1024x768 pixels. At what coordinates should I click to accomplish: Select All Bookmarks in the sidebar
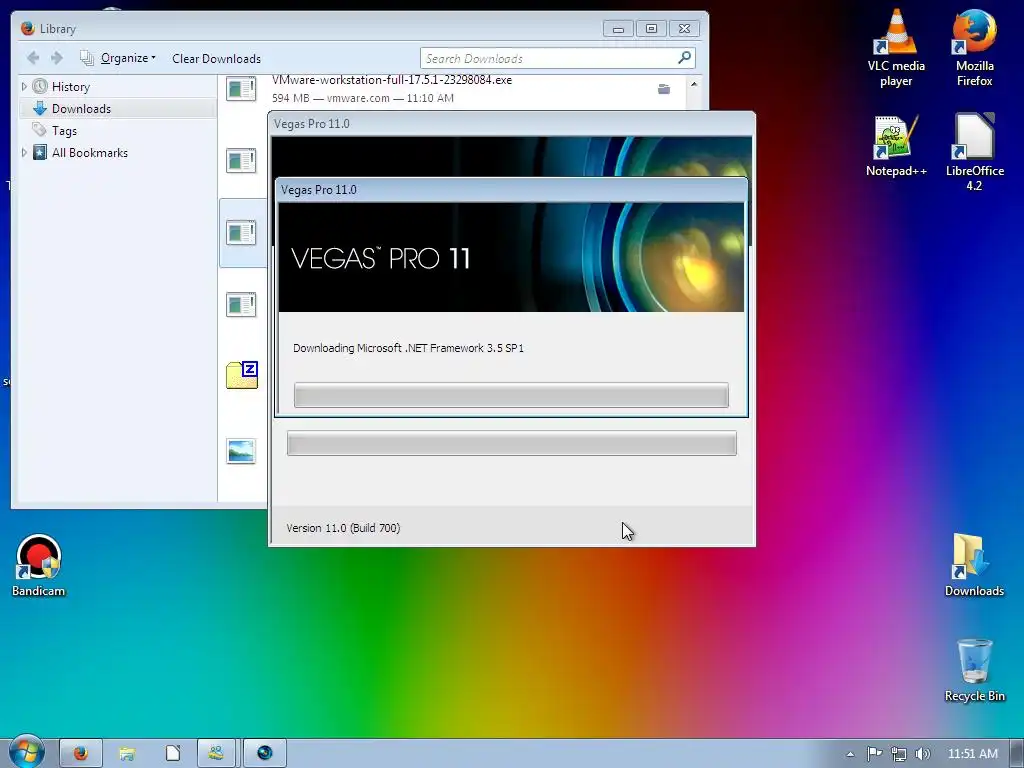tap(89, 152)
